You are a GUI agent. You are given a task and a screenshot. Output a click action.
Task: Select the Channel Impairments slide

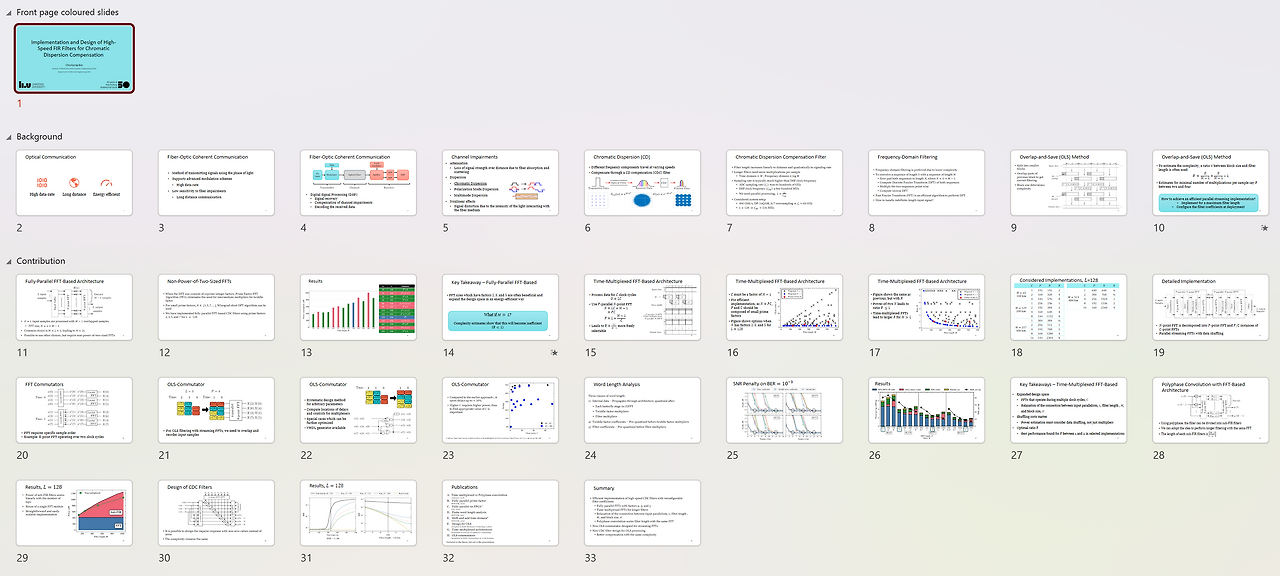click(x=501, y=183)
